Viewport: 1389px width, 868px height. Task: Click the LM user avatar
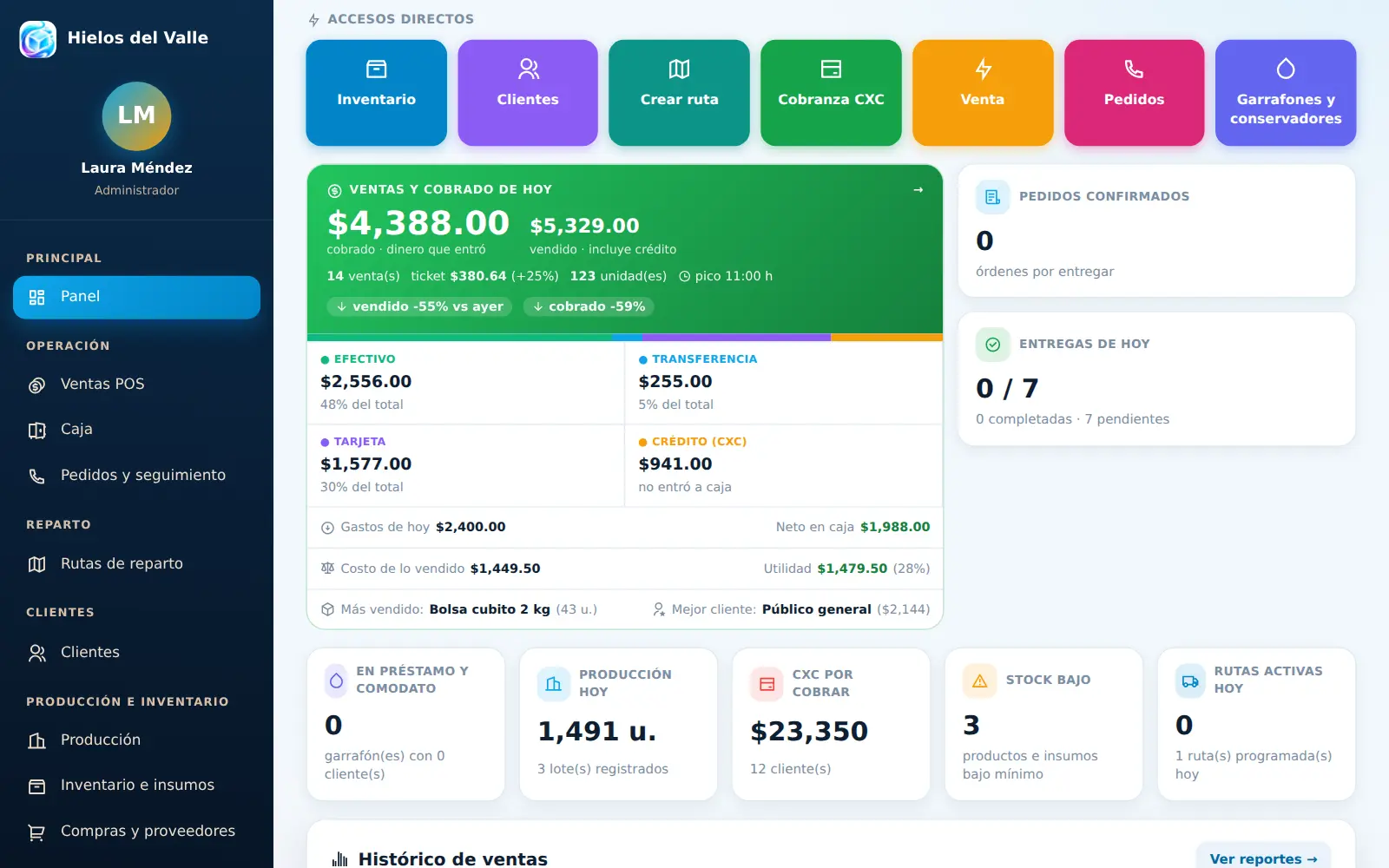136,115
